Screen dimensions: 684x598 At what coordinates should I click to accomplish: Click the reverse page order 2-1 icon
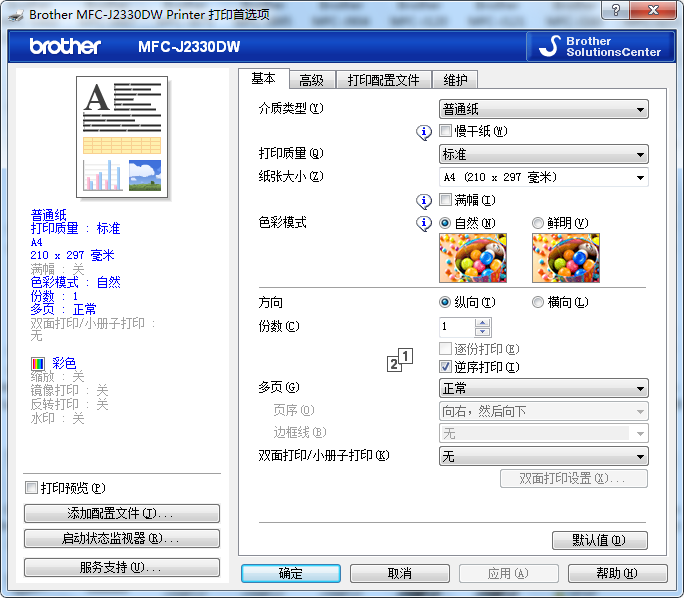coord(400,360)
